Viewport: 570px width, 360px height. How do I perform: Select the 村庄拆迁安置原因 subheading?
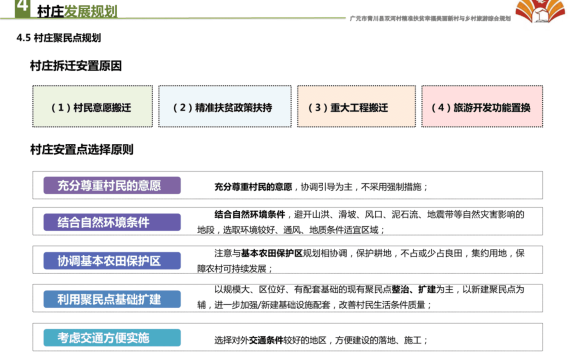[76, 66]
